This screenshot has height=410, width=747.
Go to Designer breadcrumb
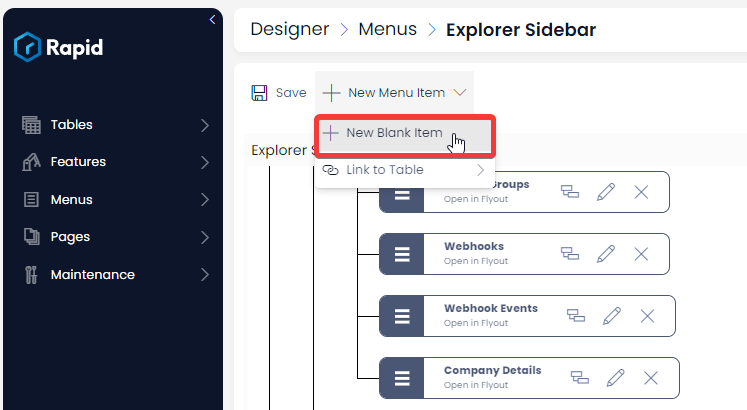click(x=290, y=29)
